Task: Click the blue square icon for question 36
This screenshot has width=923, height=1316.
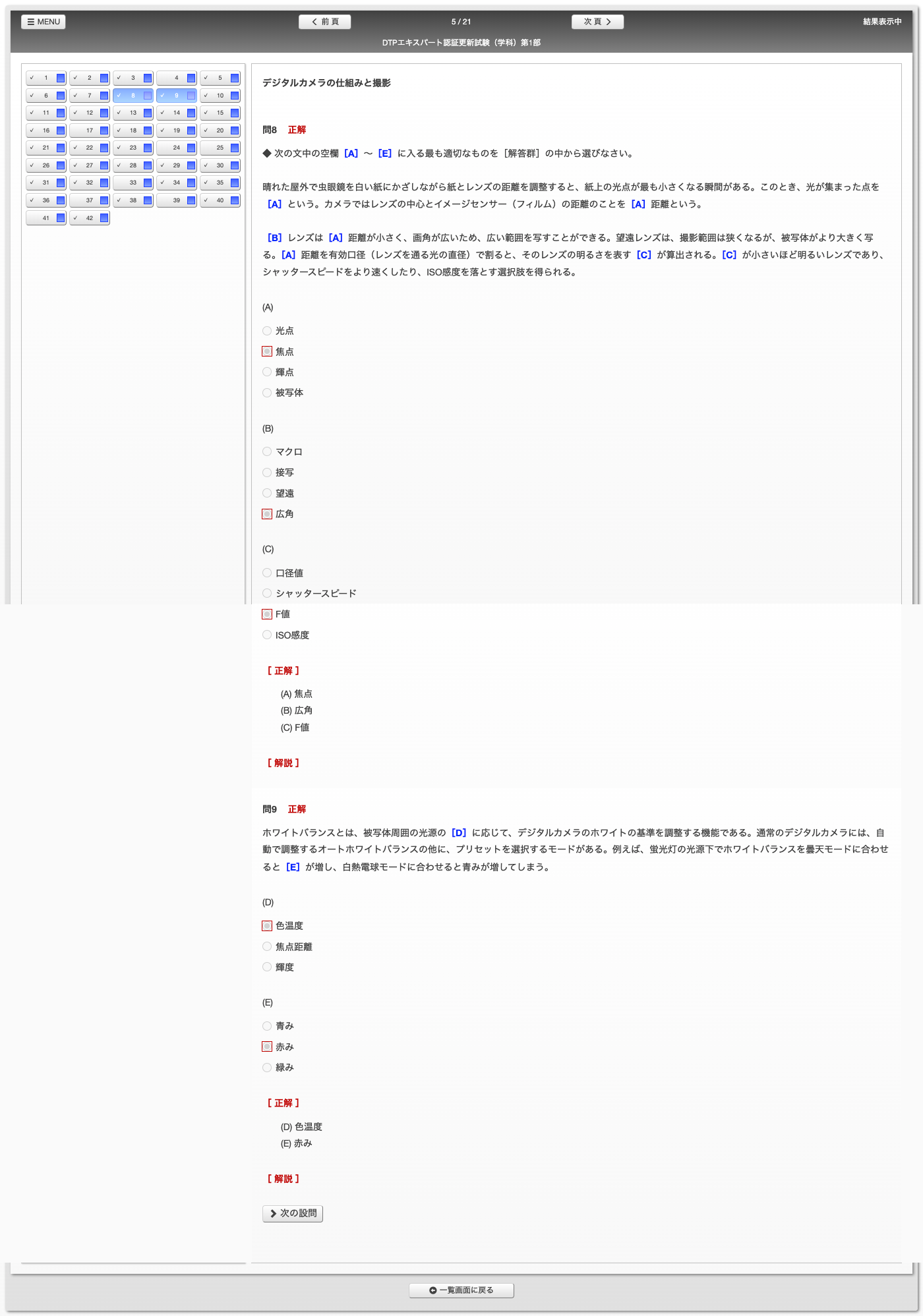Action: (x=61, y=200)
